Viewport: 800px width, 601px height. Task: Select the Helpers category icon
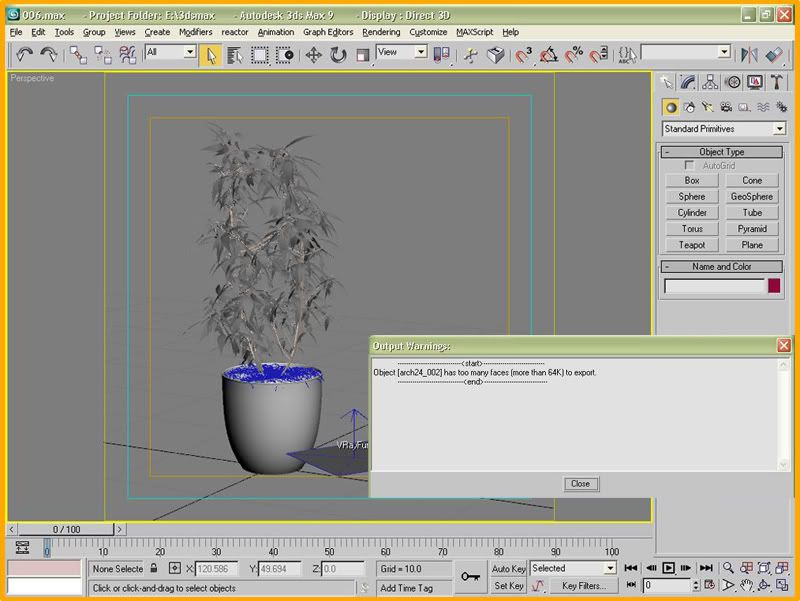click(x=744, y=107)
